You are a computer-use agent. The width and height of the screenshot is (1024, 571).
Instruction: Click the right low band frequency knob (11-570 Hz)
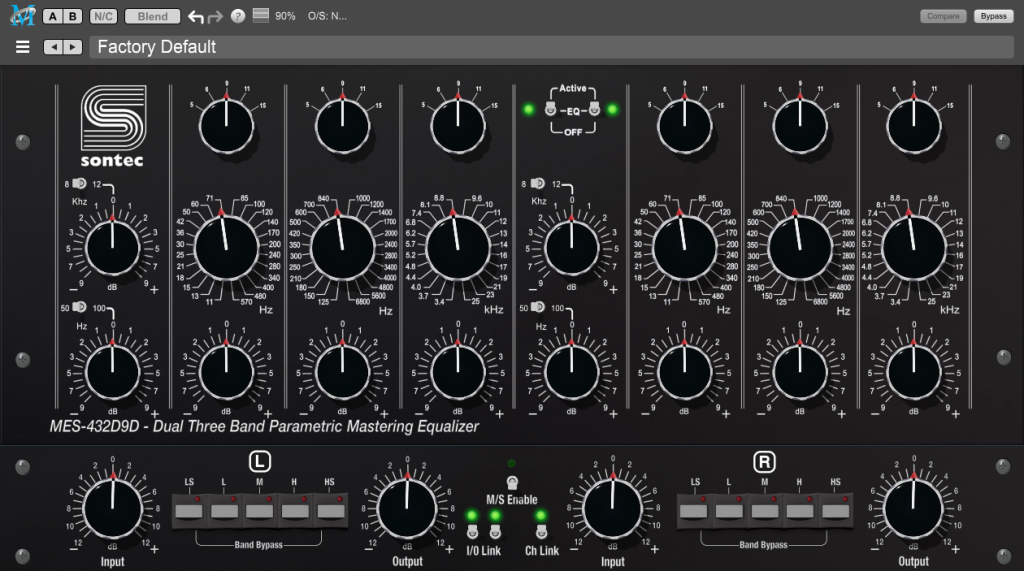(684, 249)
